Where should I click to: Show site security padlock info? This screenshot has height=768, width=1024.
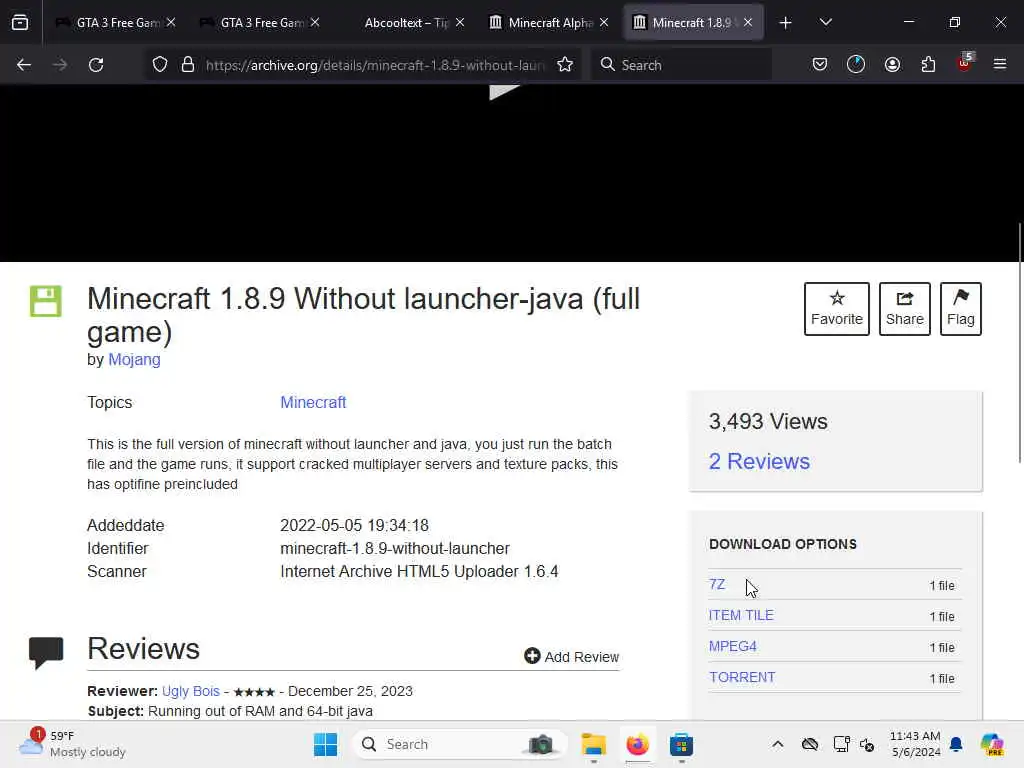[x=188, y=65]
